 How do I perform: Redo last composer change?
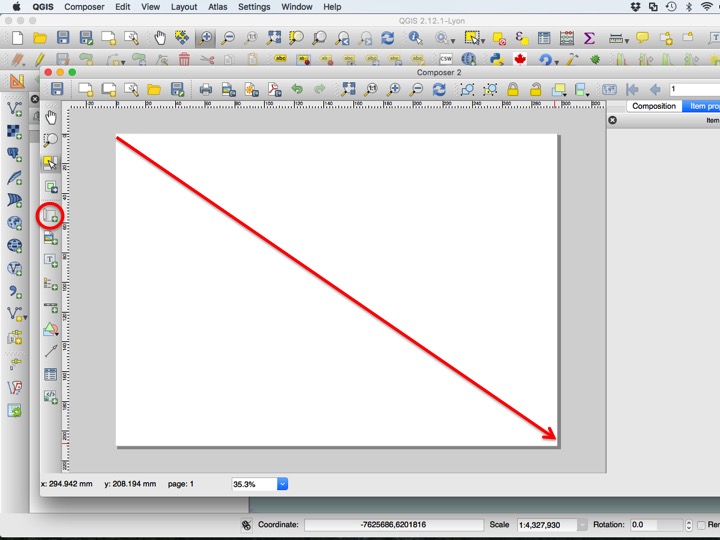click(320, 89)
